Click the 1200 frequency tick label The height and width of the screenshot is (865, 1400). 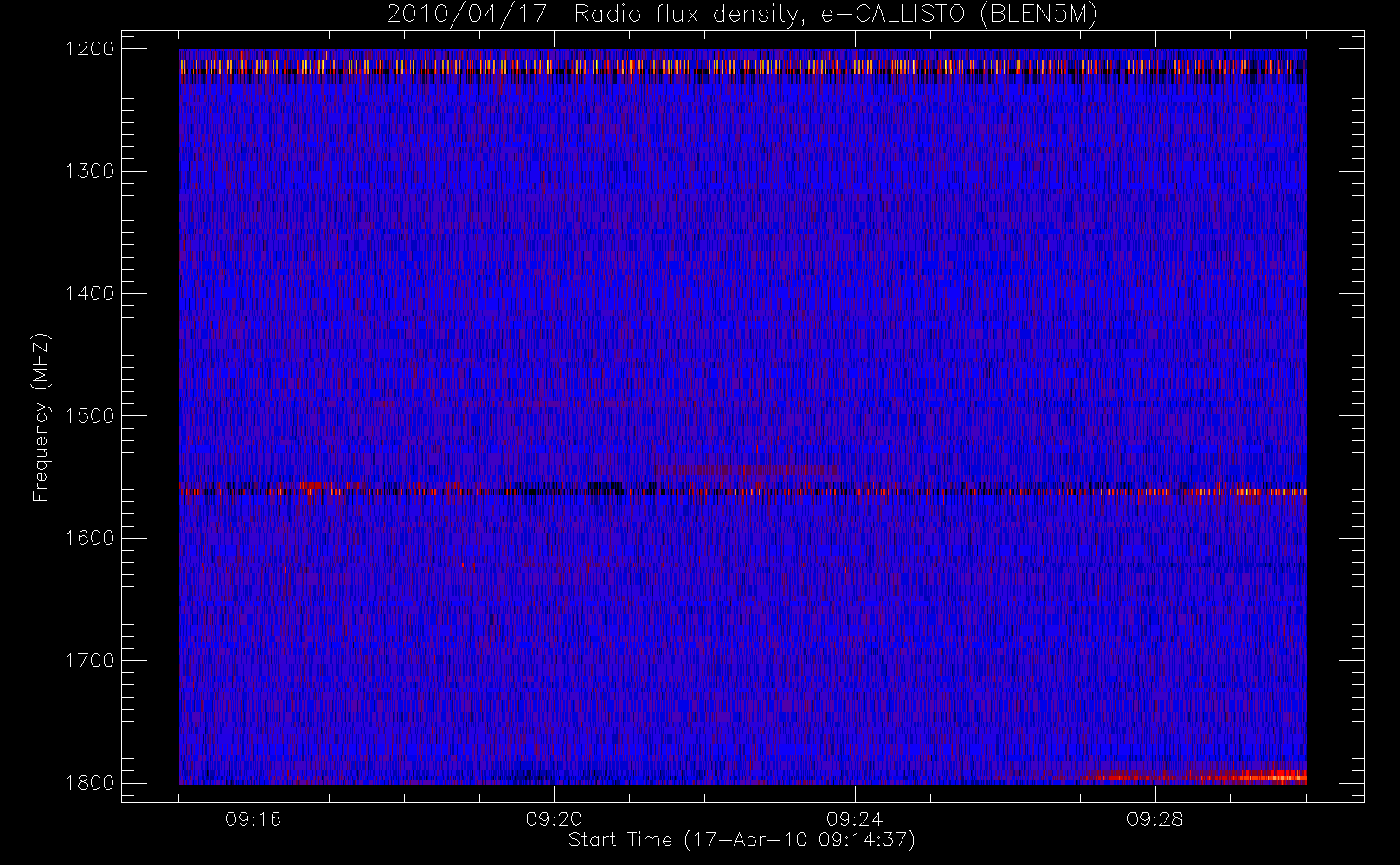click(x=90, y=49)
